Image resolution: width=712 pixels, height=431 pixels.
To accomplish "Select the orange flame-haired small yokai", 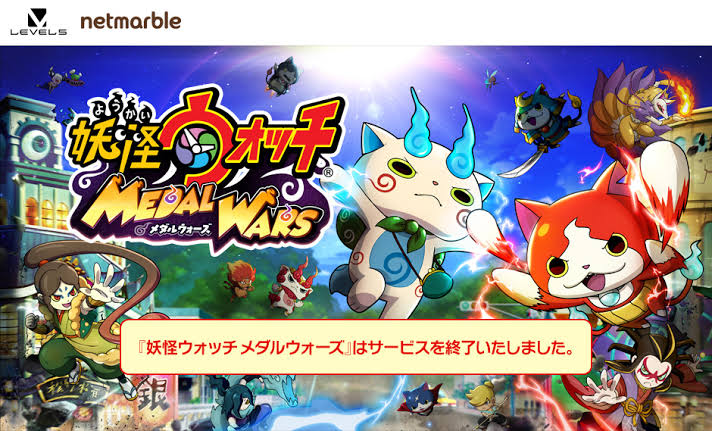I will (239, 279).
